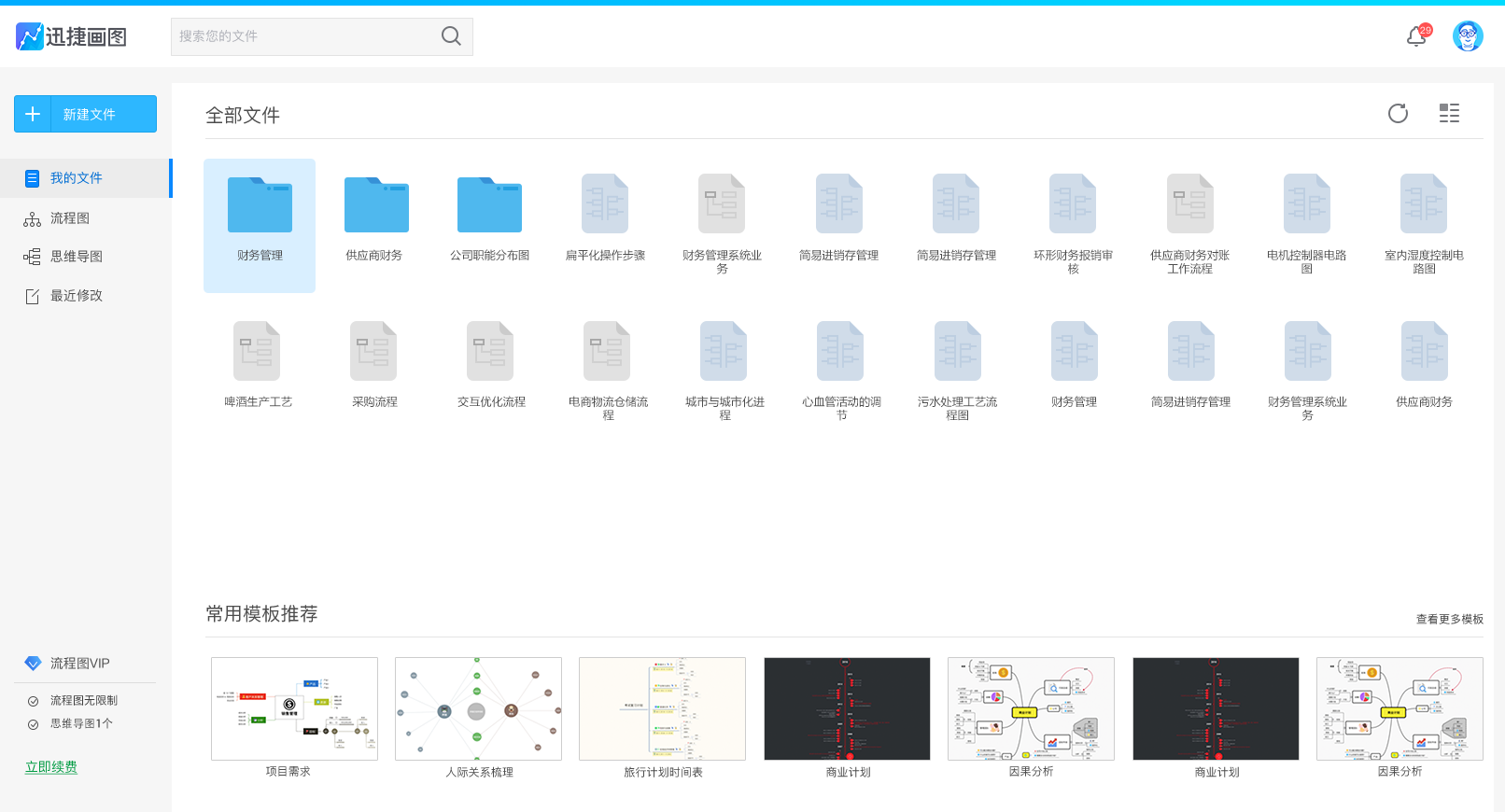Viewport: 1505px width, 812px height.
Task: Click the 立即续费 link
Action: (51, 767)
